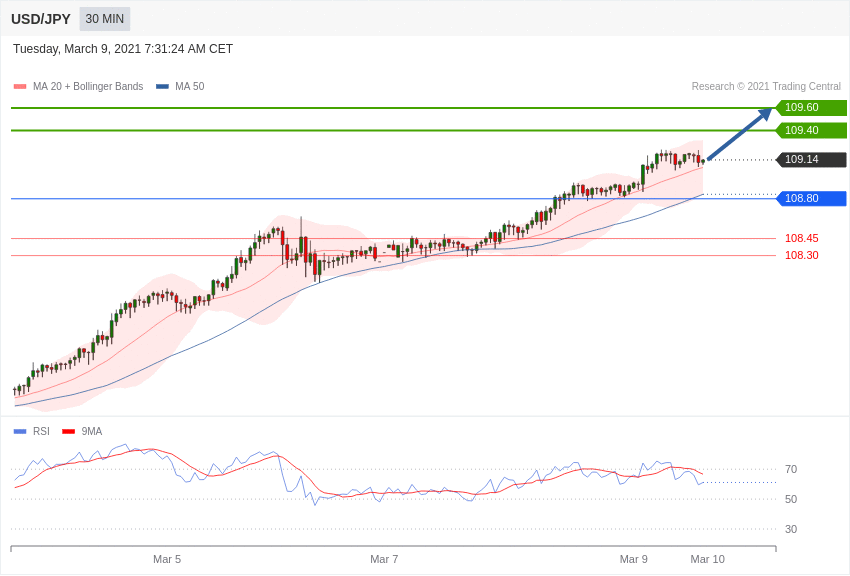Image resolution: width=850 pixels, height=576 pixels.
Task: Click the dark blue MA 50 legend swatch
Action: pos(162,86)
